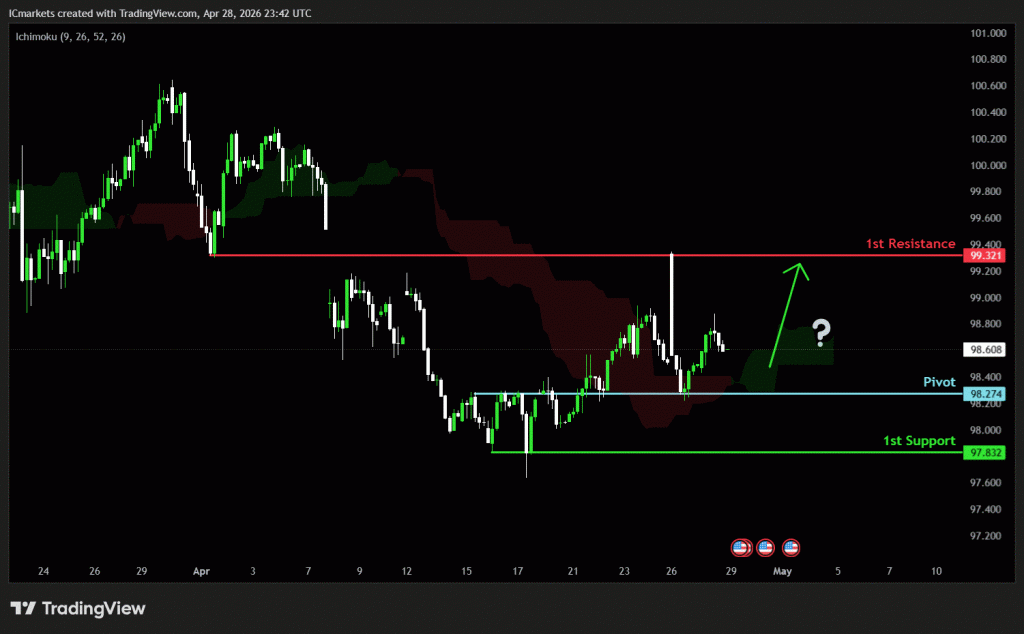Screen dimensions: 1024x634
Task: Expand the 99.321 resistance price label
Action: [x=983, y=255]
